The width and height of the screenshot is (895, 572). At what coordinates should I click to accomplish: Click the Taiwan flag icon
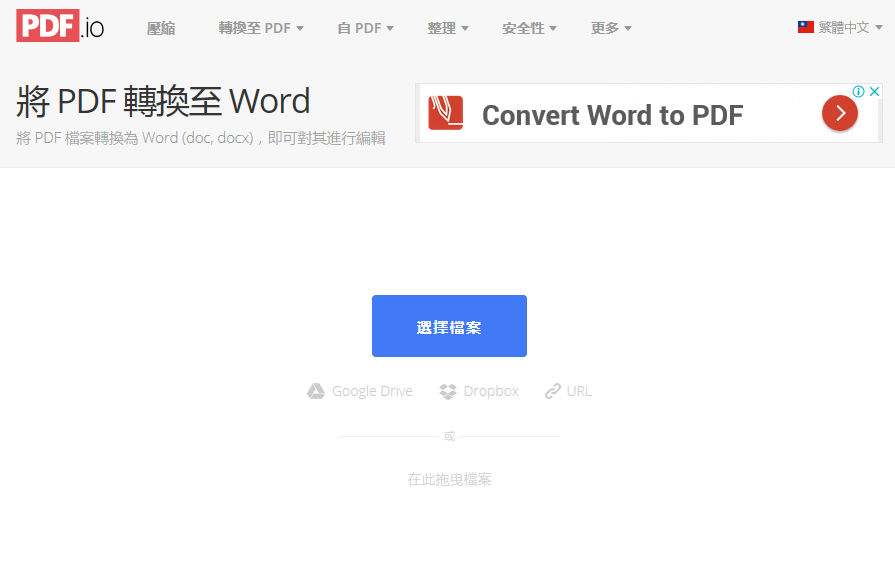pyautogui.click(x=805, y=27)
